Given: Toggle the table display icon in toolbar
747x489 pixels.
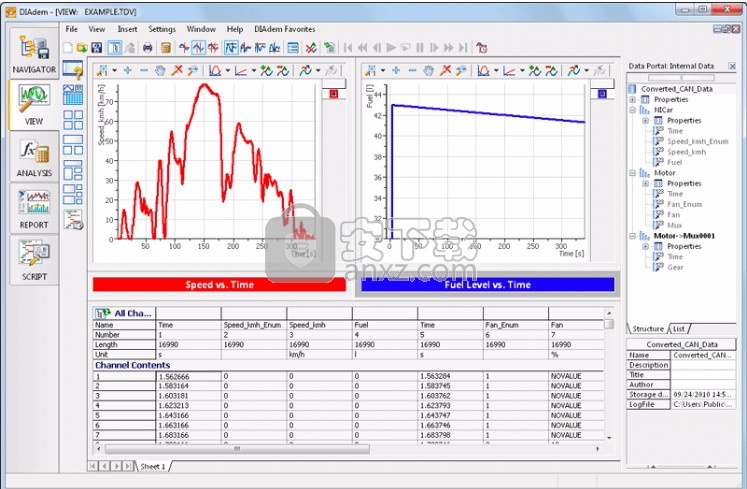Looking at the screenshot, I should (x=293, y=48).
